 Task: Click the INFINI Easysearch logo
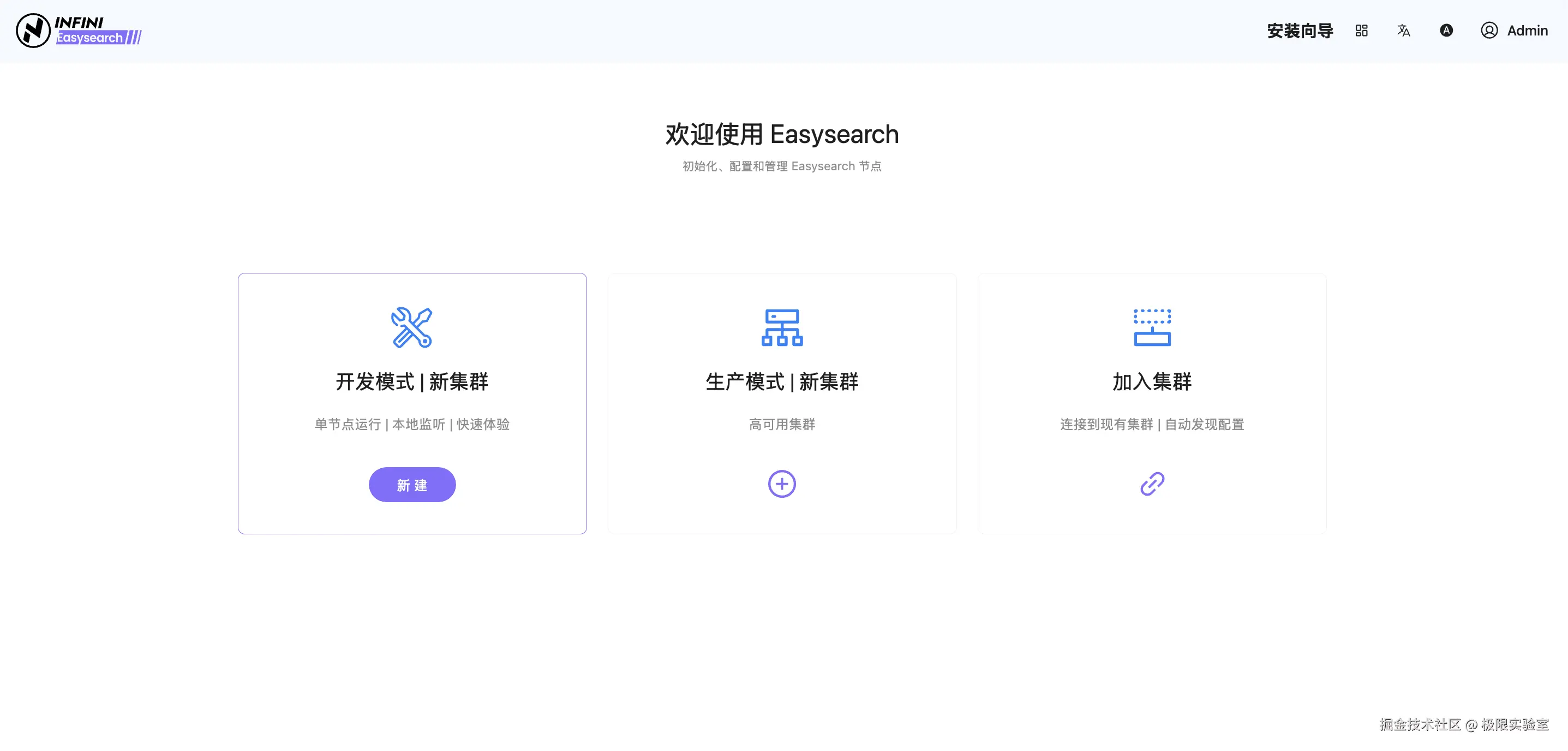79,31
